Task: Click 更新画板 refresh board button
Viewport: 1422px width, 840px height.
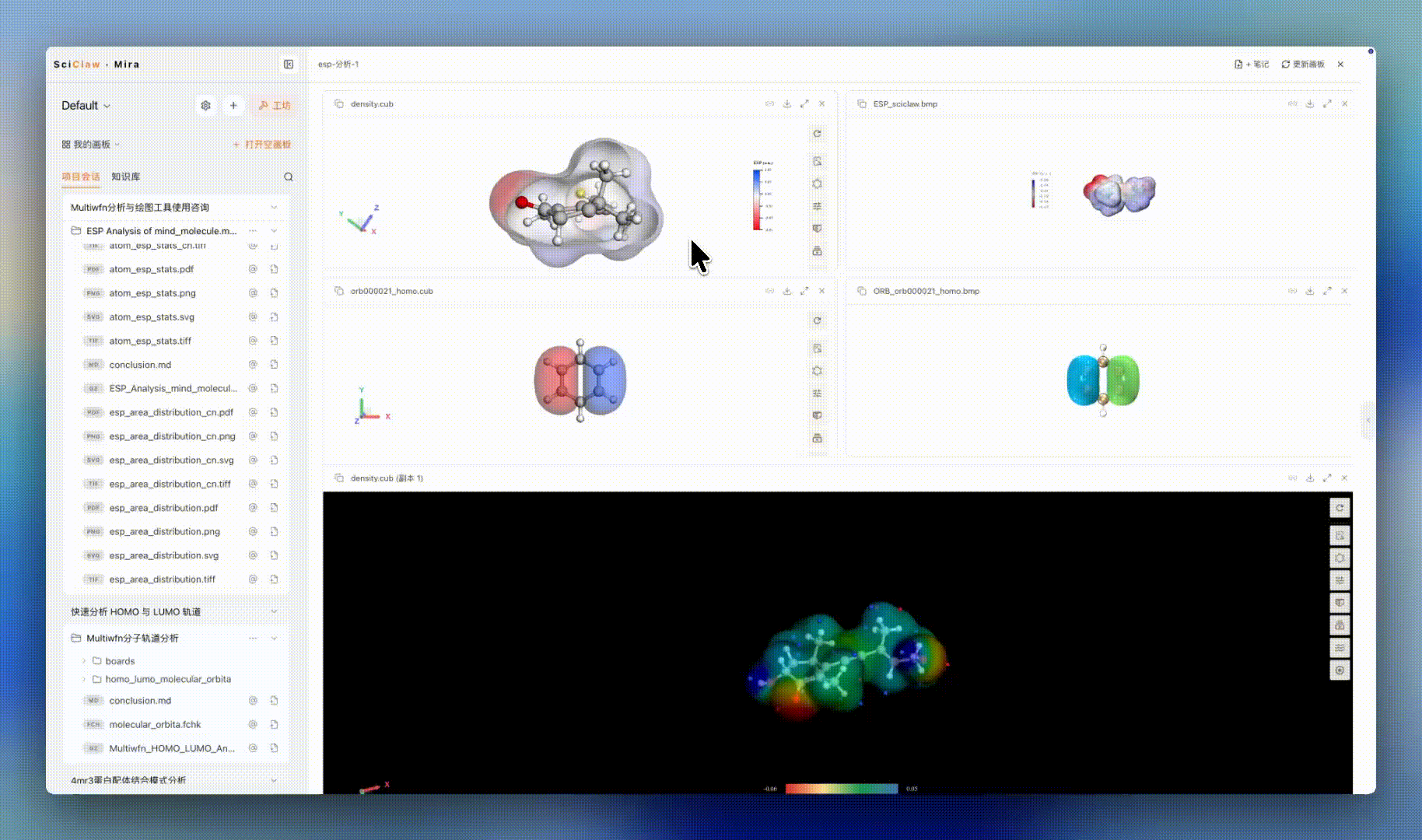Action: point(1303,65)
